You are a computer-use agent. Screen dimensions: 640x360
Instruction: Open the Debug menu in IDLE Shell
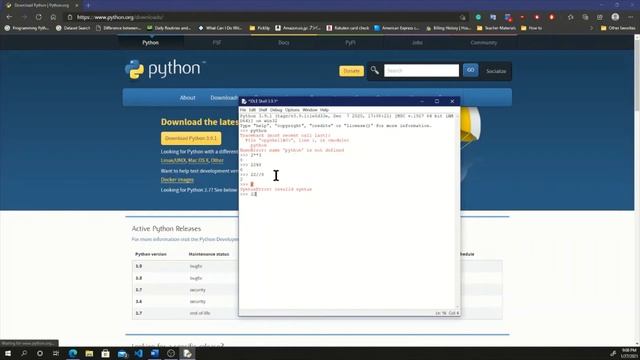pyautogui.click(x=276, y=110)
